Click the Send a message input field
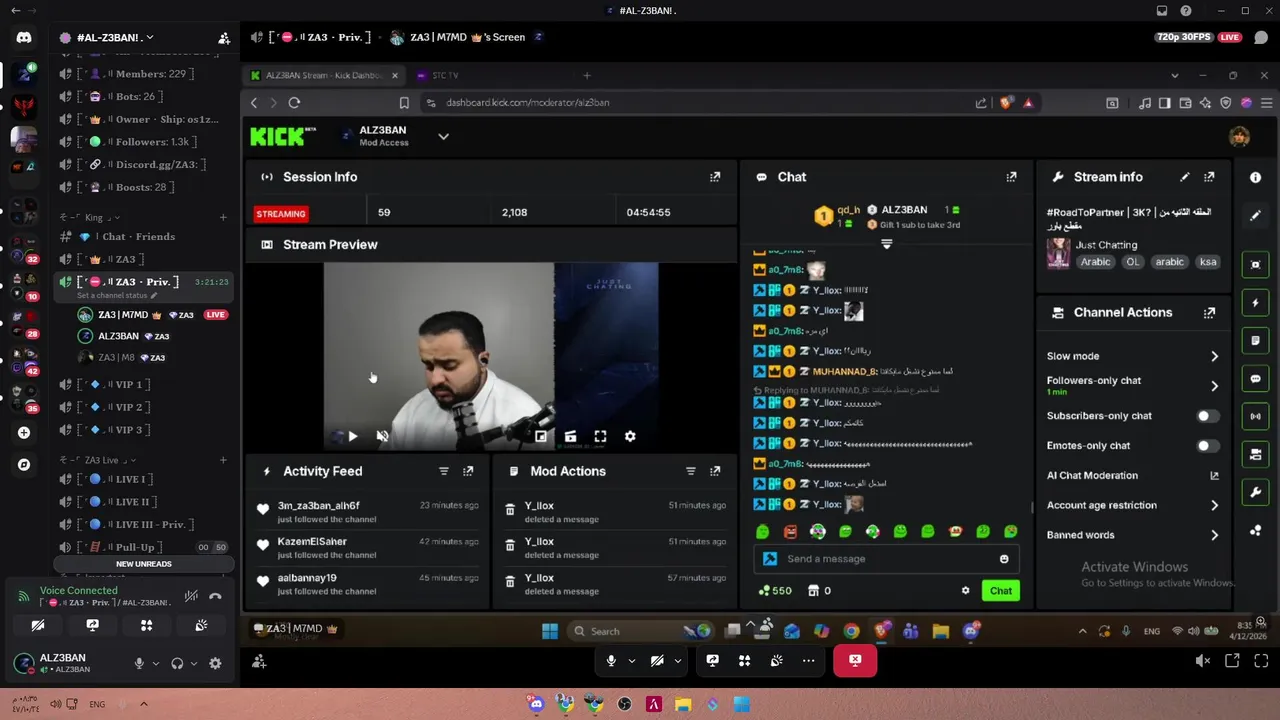The image size is (1280, 720). coord(887,559)
